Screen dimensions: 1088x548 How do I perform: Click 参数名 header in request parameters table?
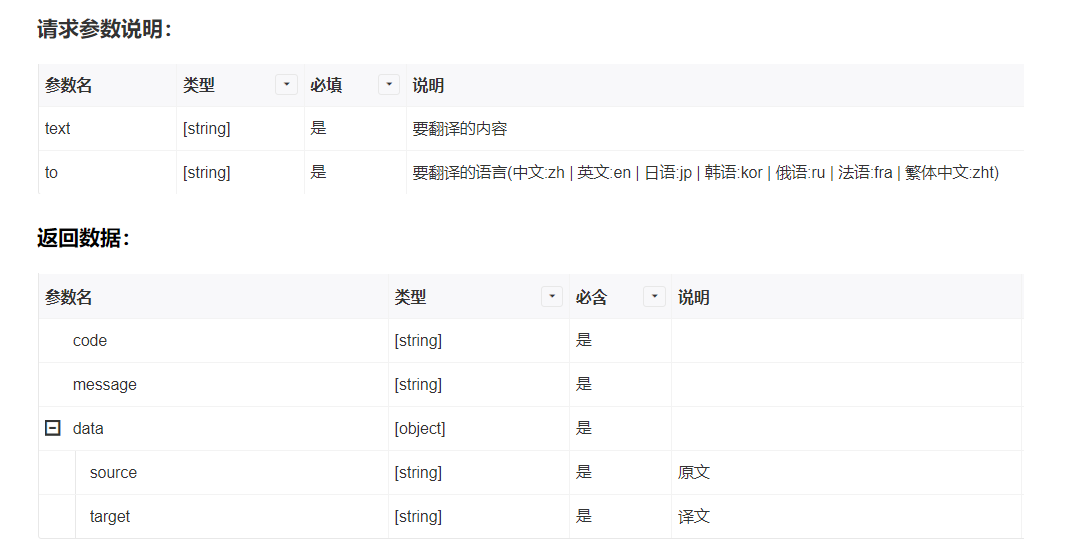tap(69, 85)
